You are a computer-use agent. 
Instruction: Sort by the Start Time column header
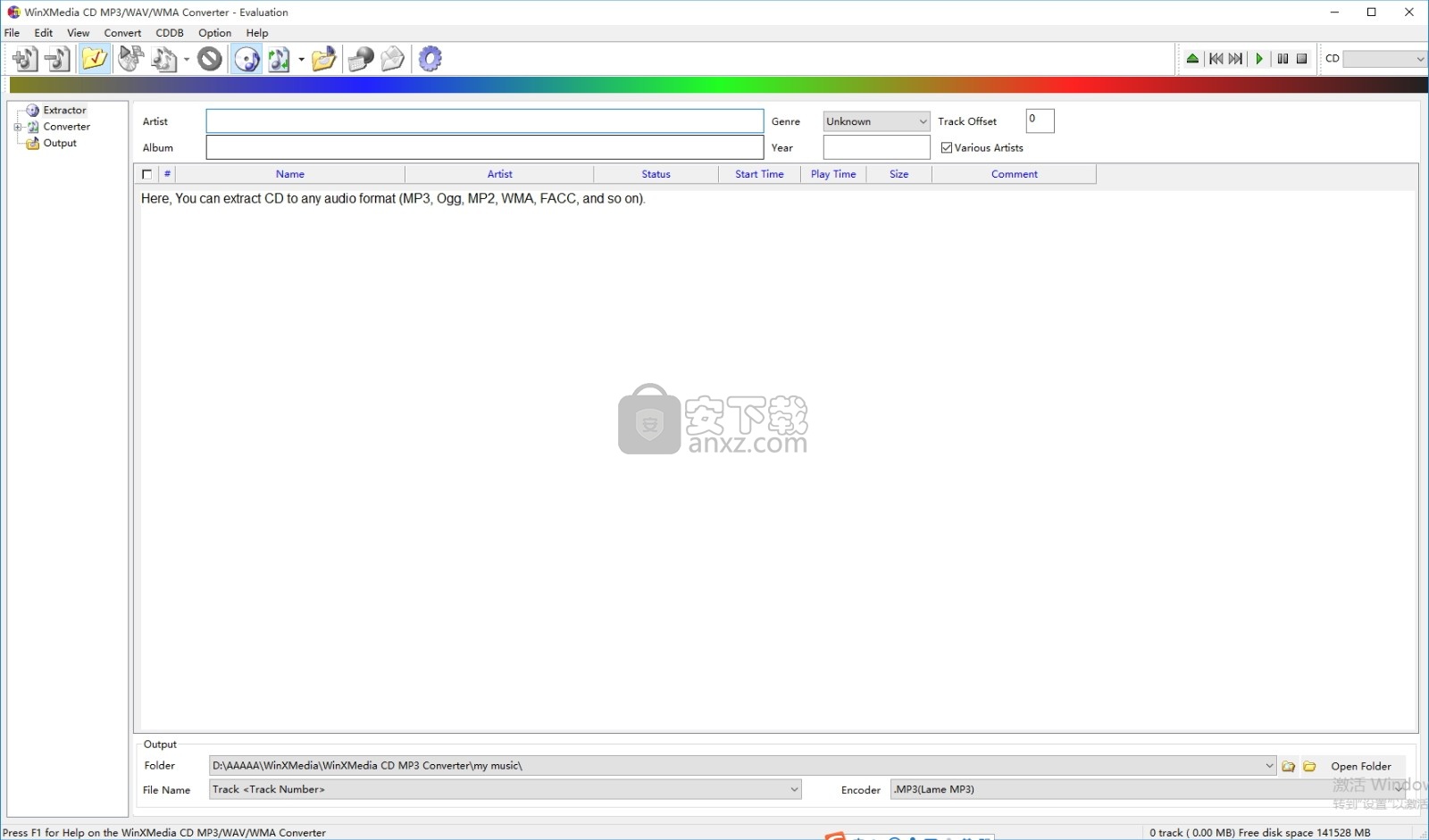coord(760,174)
